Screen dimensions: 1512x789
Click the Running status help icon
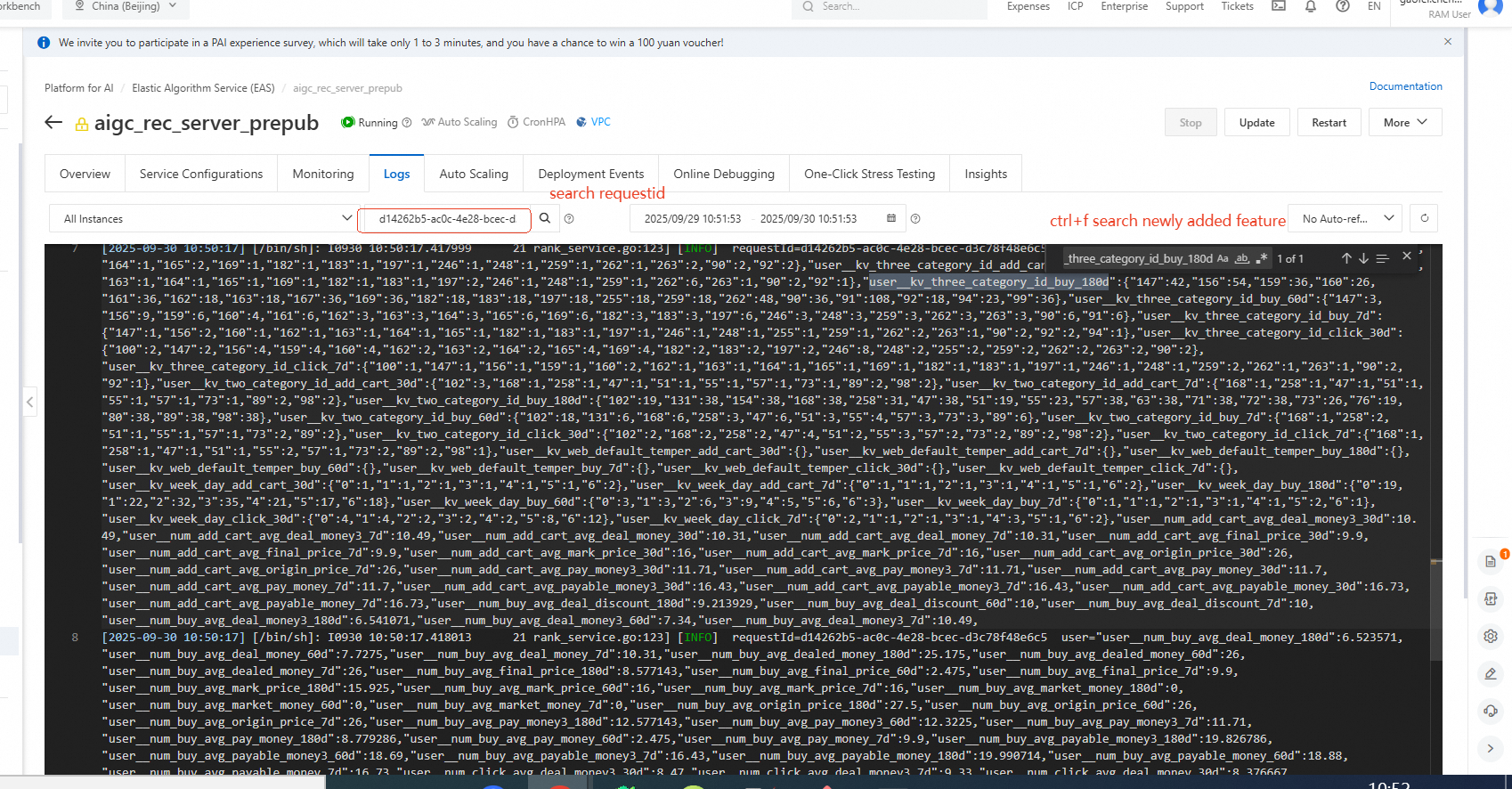[407, 123]
